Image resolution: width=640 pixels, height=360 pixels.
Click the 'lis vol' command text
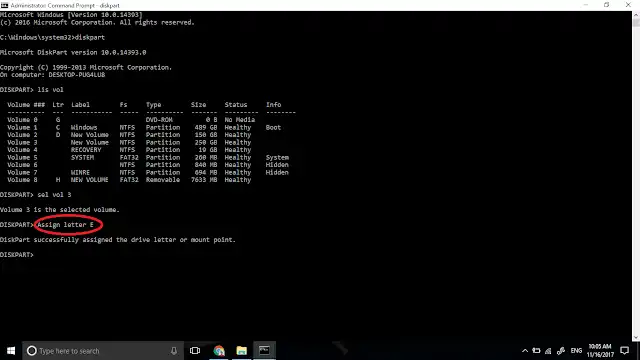pyautogui.click(x=51, y=90)
